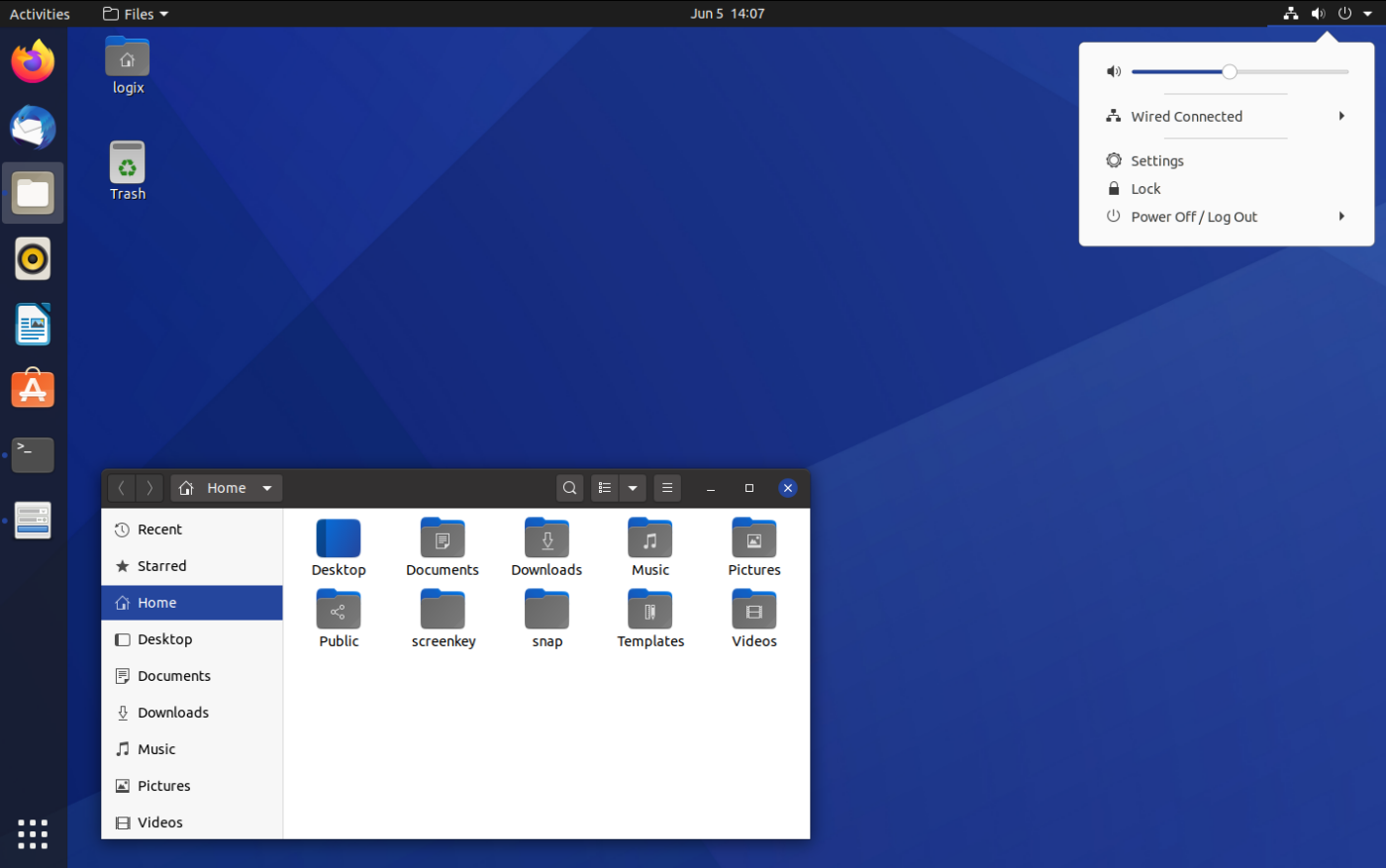This screenshot has width=1386, height=868.
Task: Click the network status icon in top bar
Action: [1289, 13]
